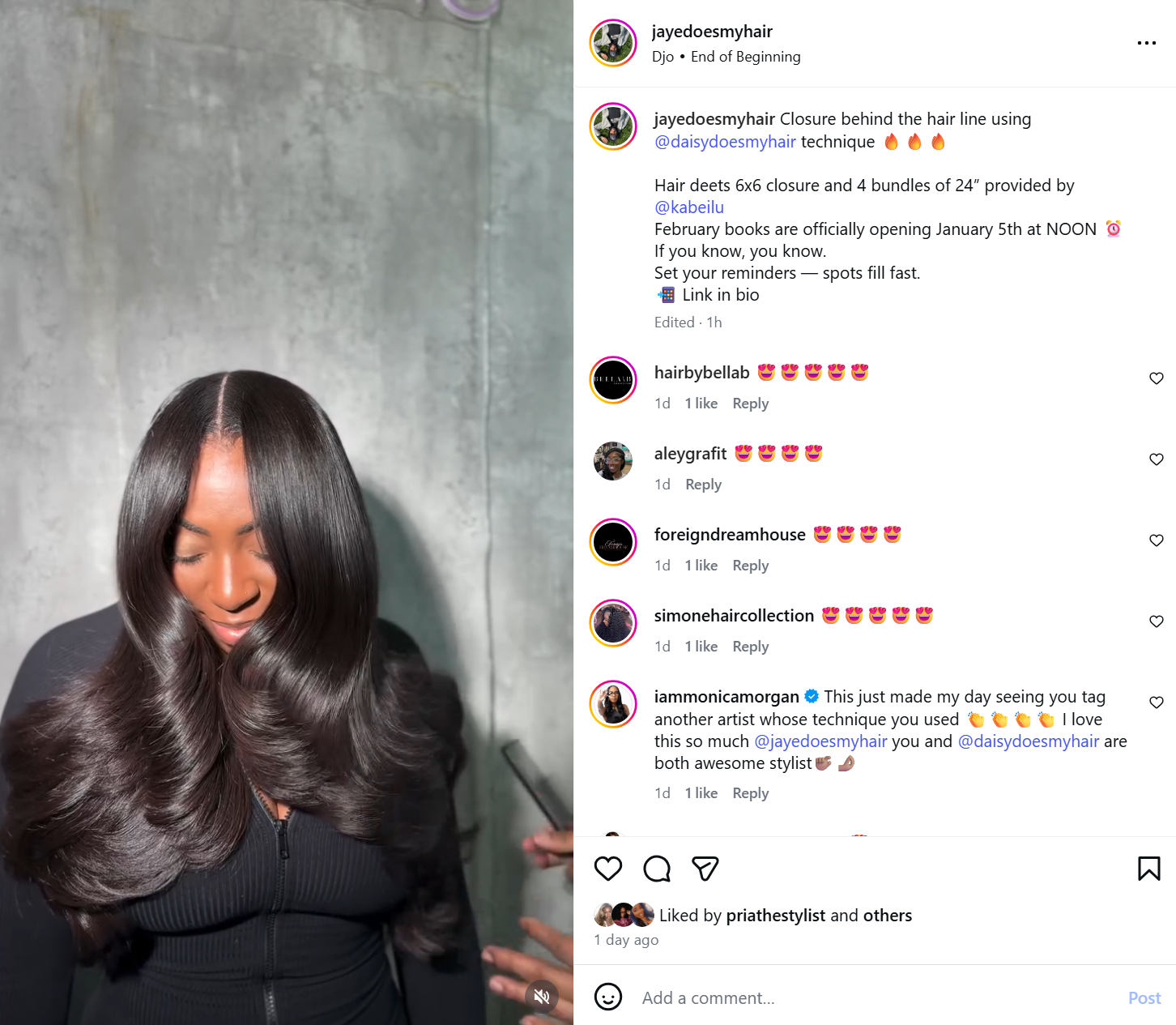The height and width of the screenshot is (1025, 1176).
Task: Open the three-dot more options menu
Action: [1147, 43]
